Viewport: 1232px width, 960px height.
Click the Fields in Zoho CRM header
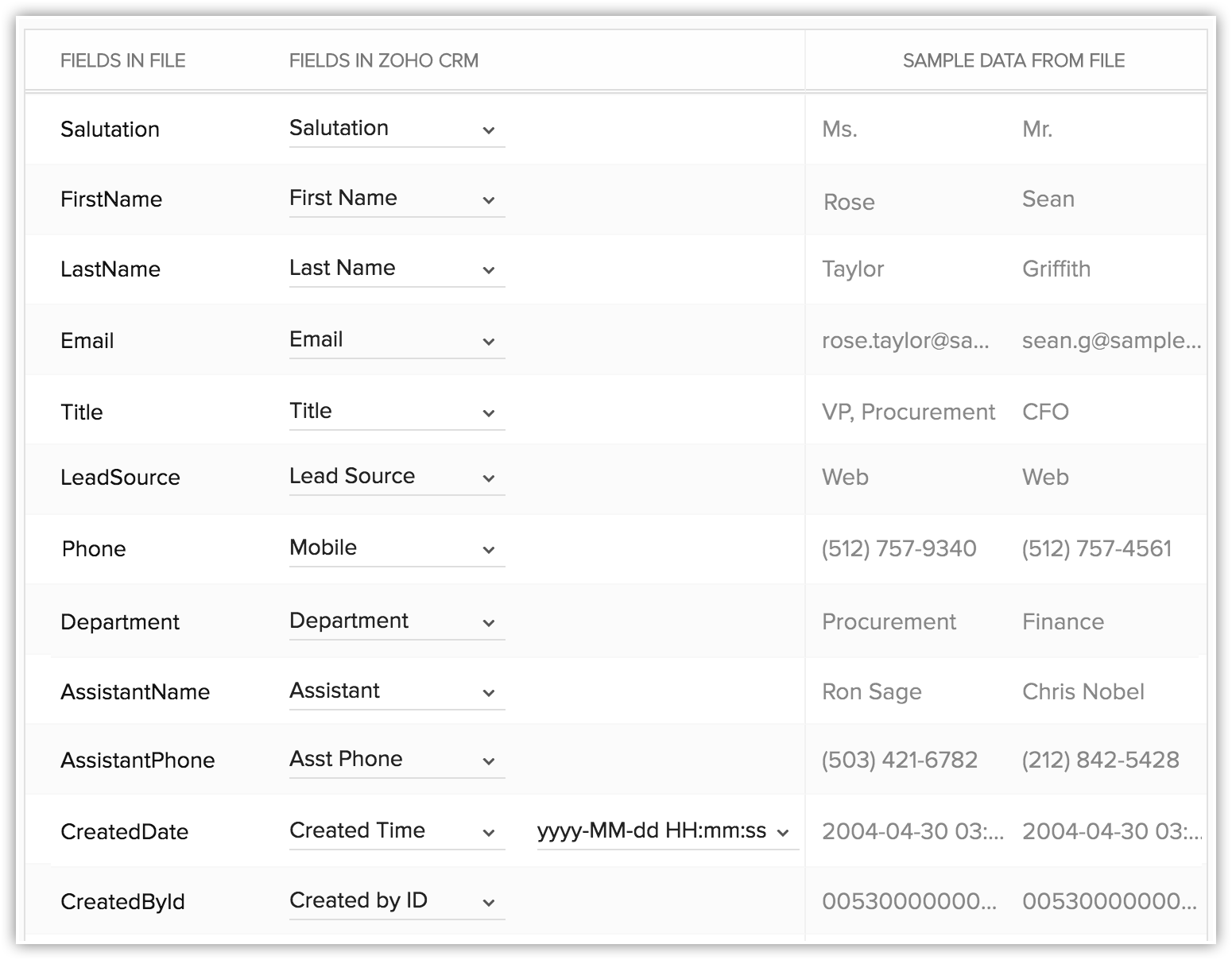click(384, 60)
